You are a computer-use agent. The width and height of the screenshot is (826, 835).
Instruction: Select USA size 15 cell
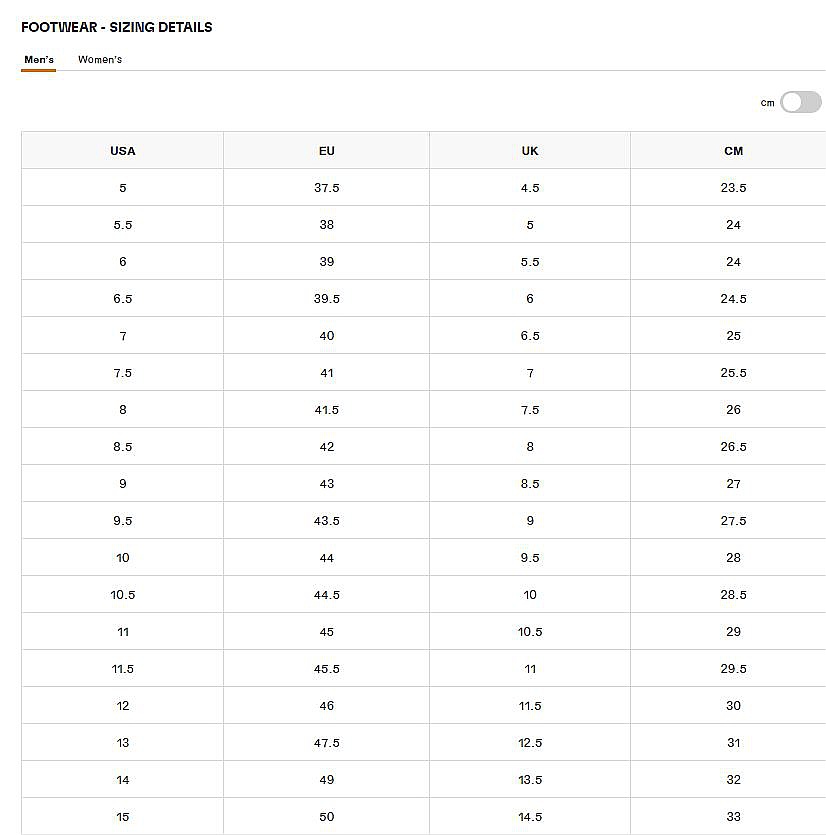coord(122,816)
